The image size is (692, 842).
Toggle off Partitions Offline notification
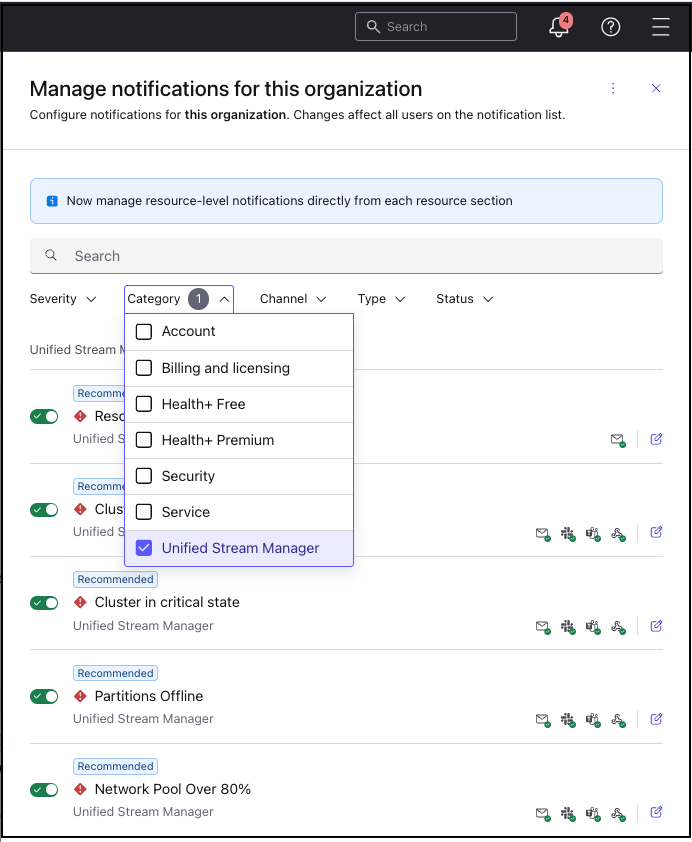point(44,696)
